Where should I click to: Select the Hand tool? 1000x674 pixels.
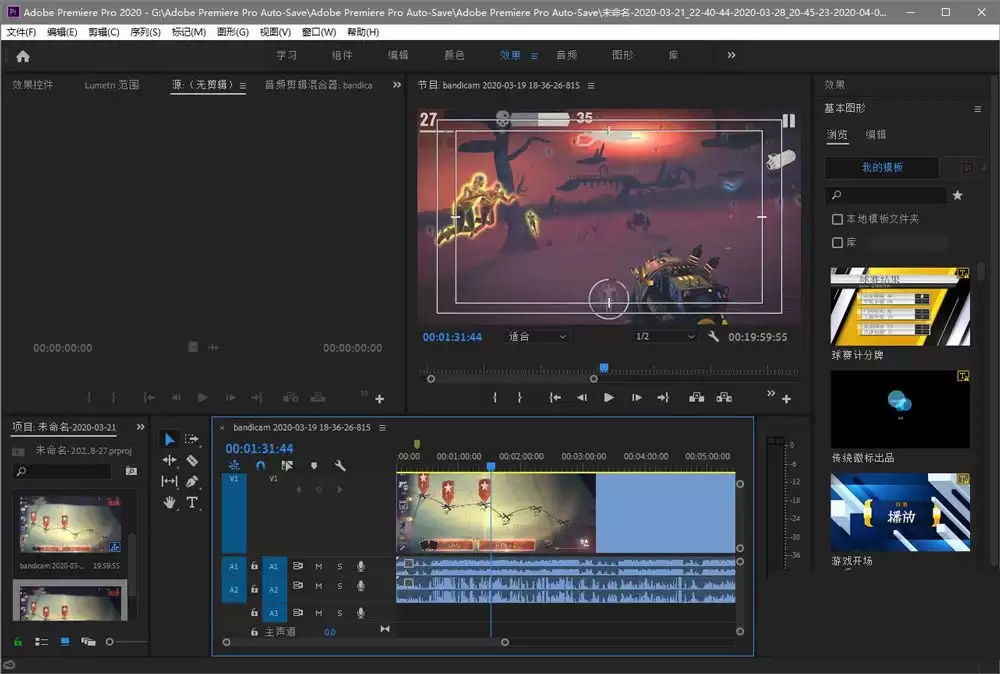[169, 502]
